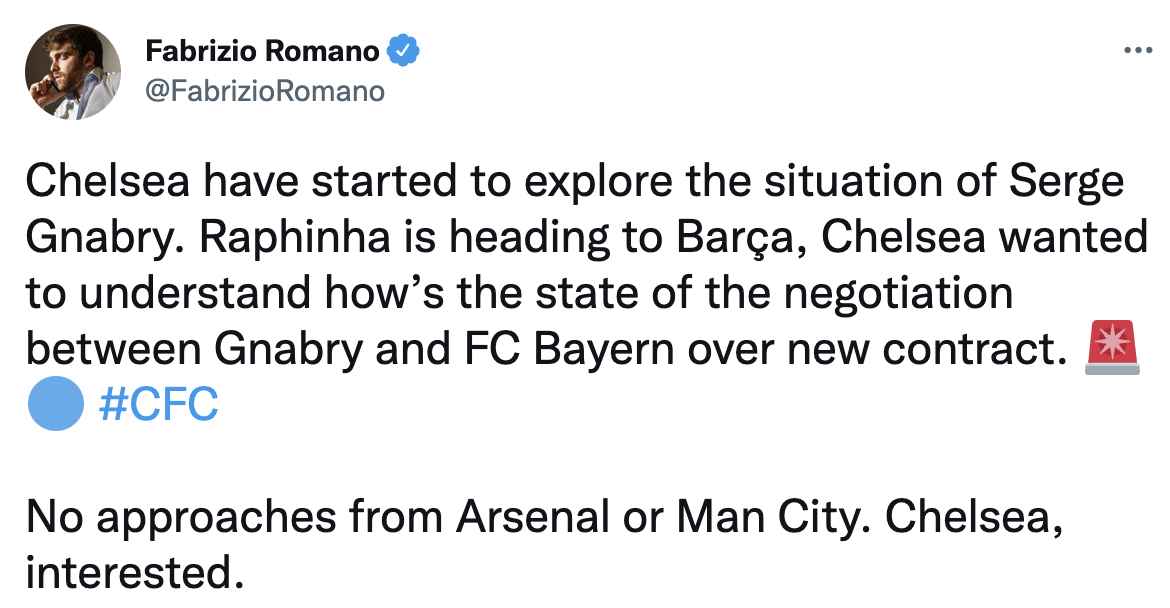The width and height of the screenshot is (1170, 608).
Task: Open the #CFC hashtag link
Action: click(x=159, y=405)
